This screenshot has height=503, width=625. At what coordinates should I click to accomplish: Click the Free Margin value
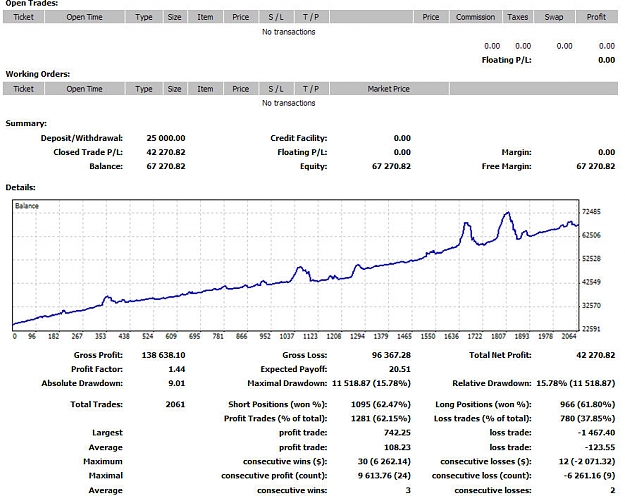pos(596,166)
